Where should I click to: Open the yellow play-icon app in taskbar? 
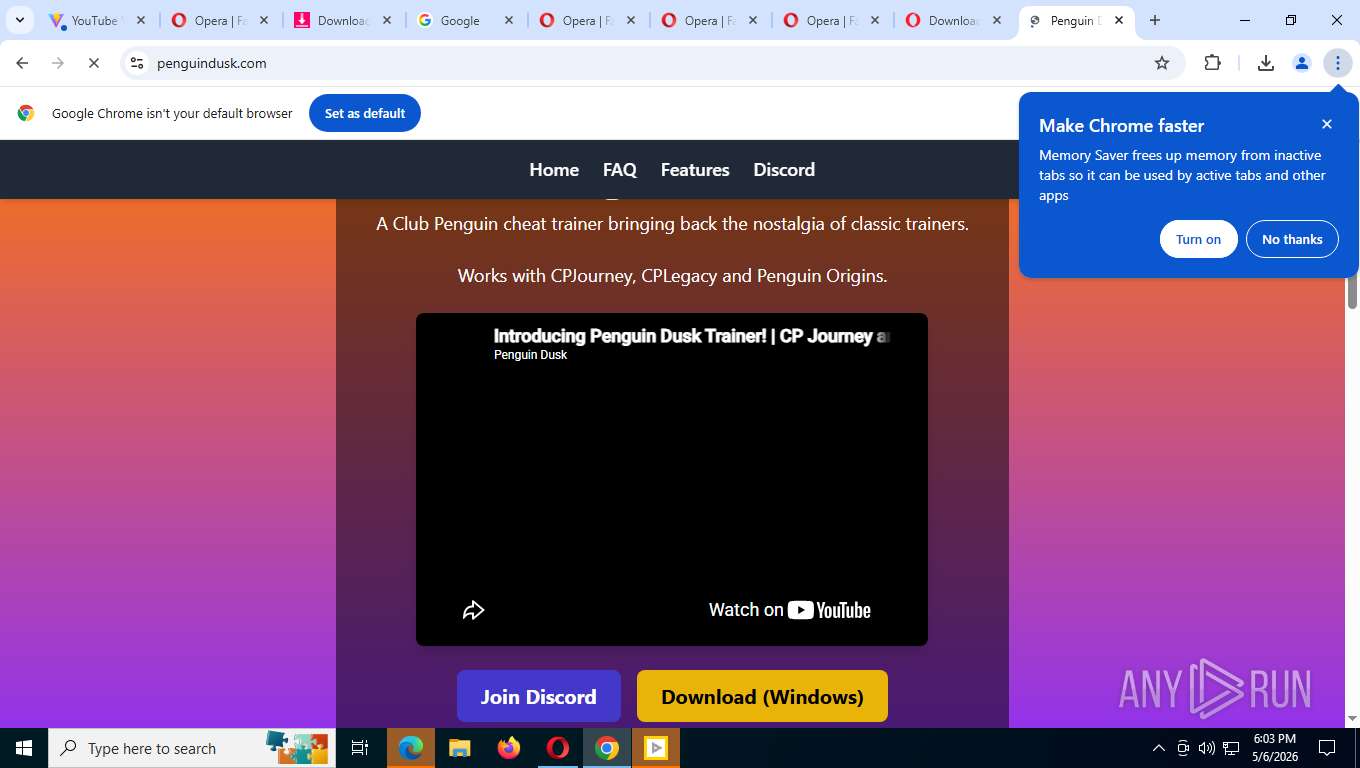click(656, 748)
